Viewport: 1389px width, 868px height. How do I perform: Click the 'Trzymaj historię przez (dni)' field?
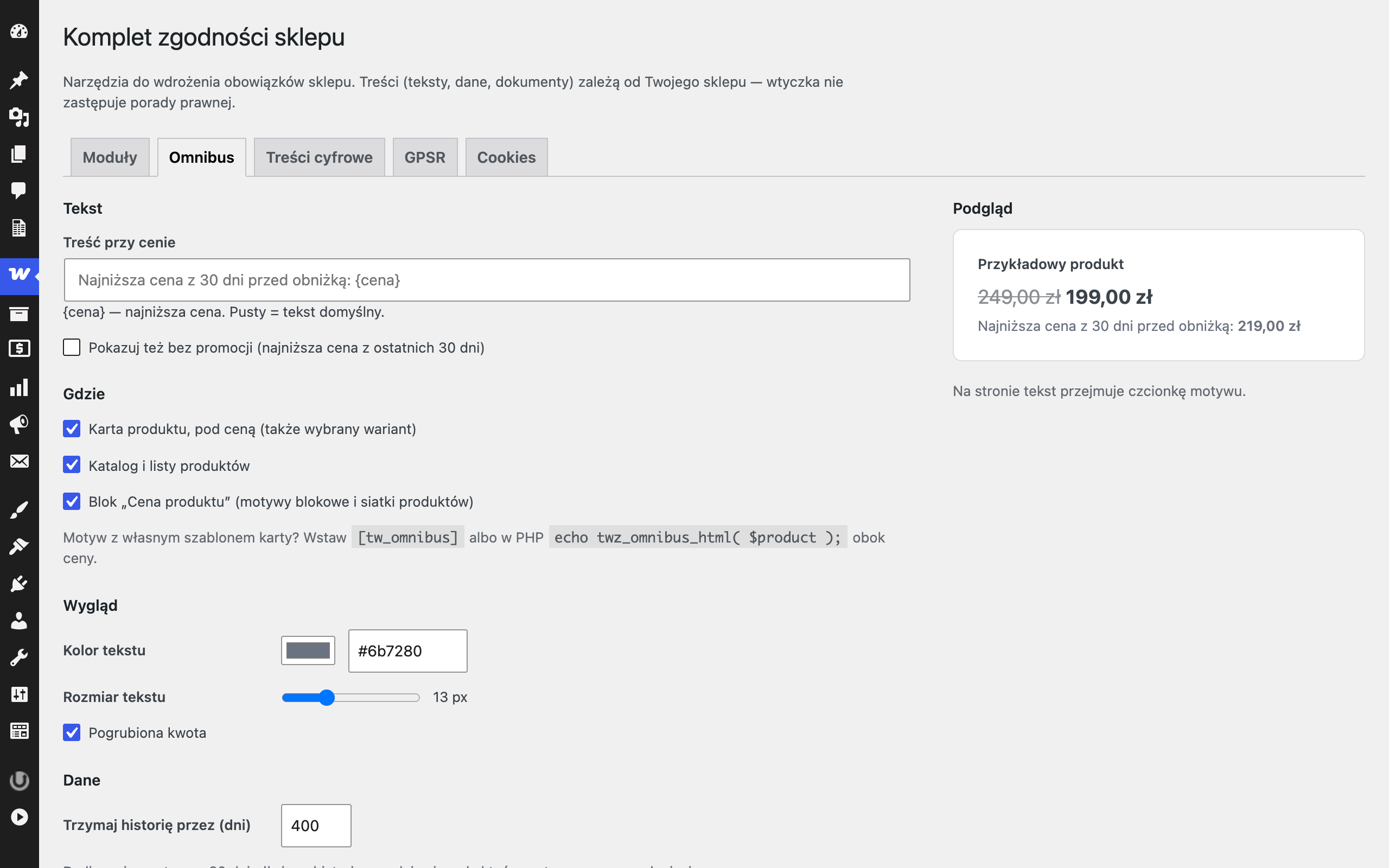pyautogui.click(x=316, y=826)
